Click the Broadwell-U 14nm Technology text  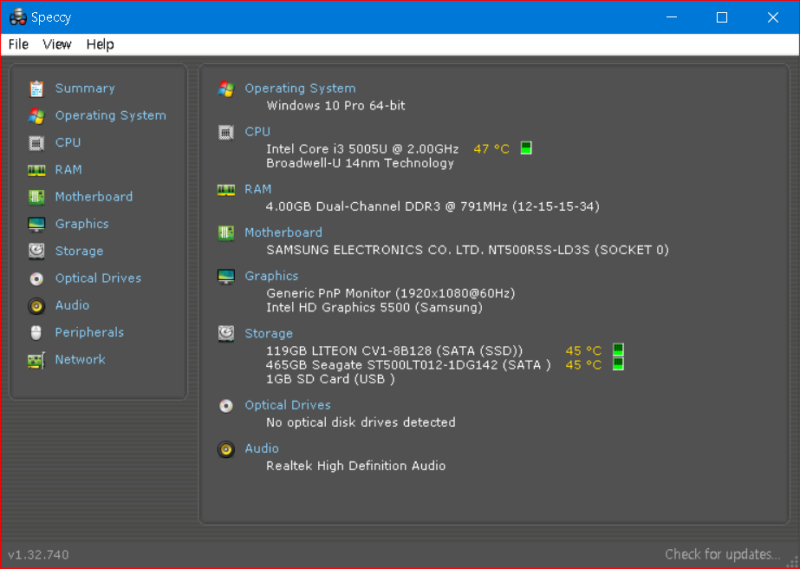click(x=360, y=163)
